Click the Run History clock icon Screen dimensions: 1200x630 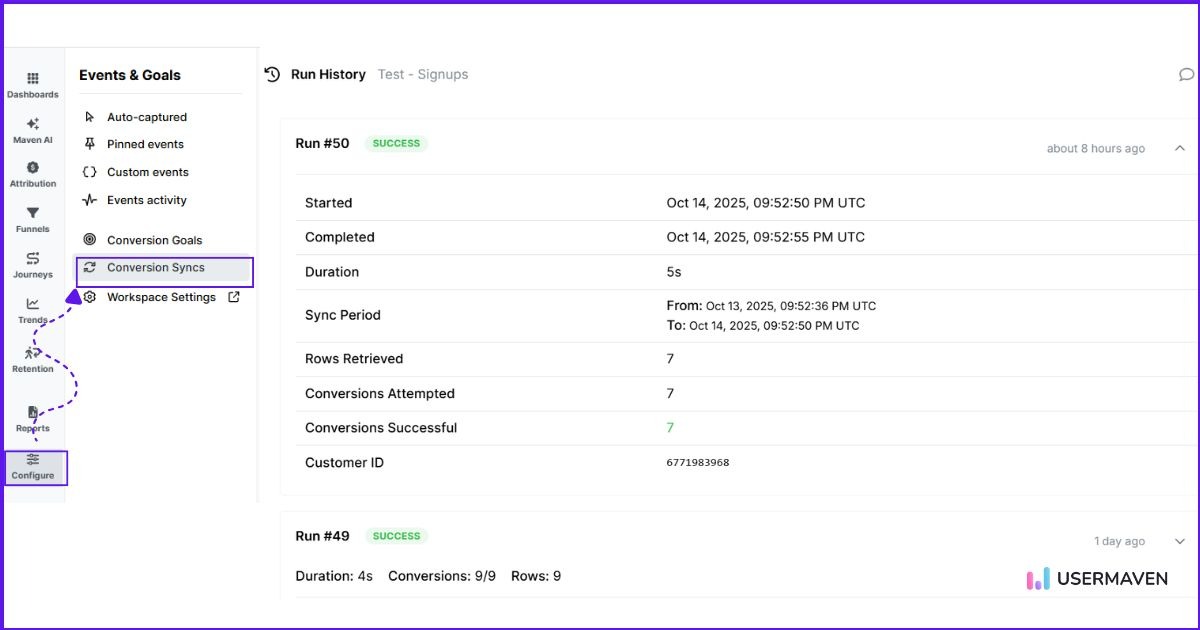pyautogui.click(x=272, y=75)
